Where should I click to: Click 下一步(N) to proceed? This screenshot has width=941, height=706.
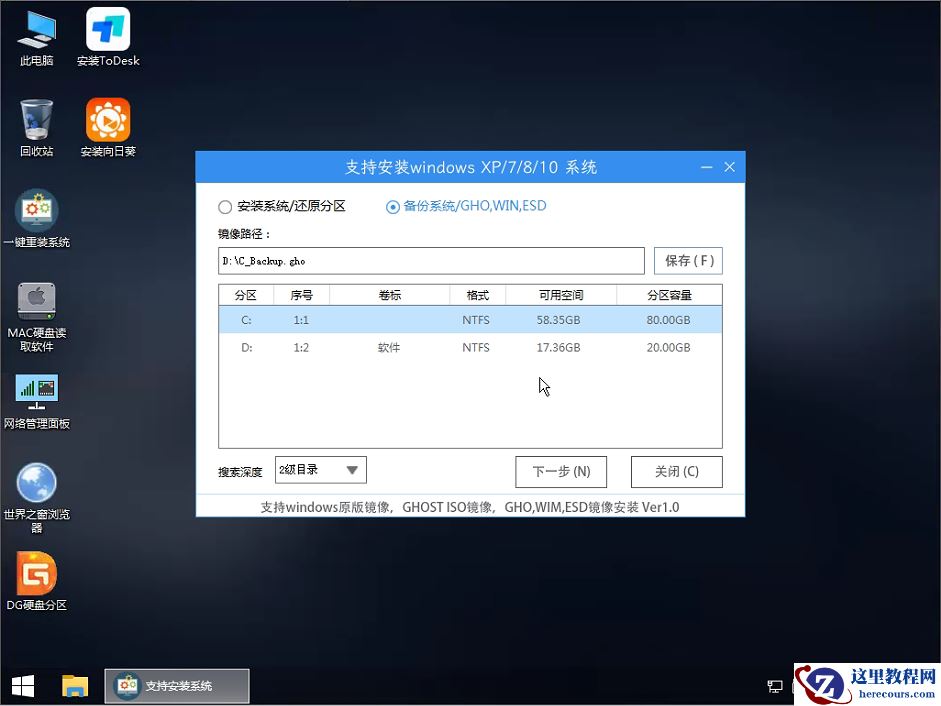(561, 471)
